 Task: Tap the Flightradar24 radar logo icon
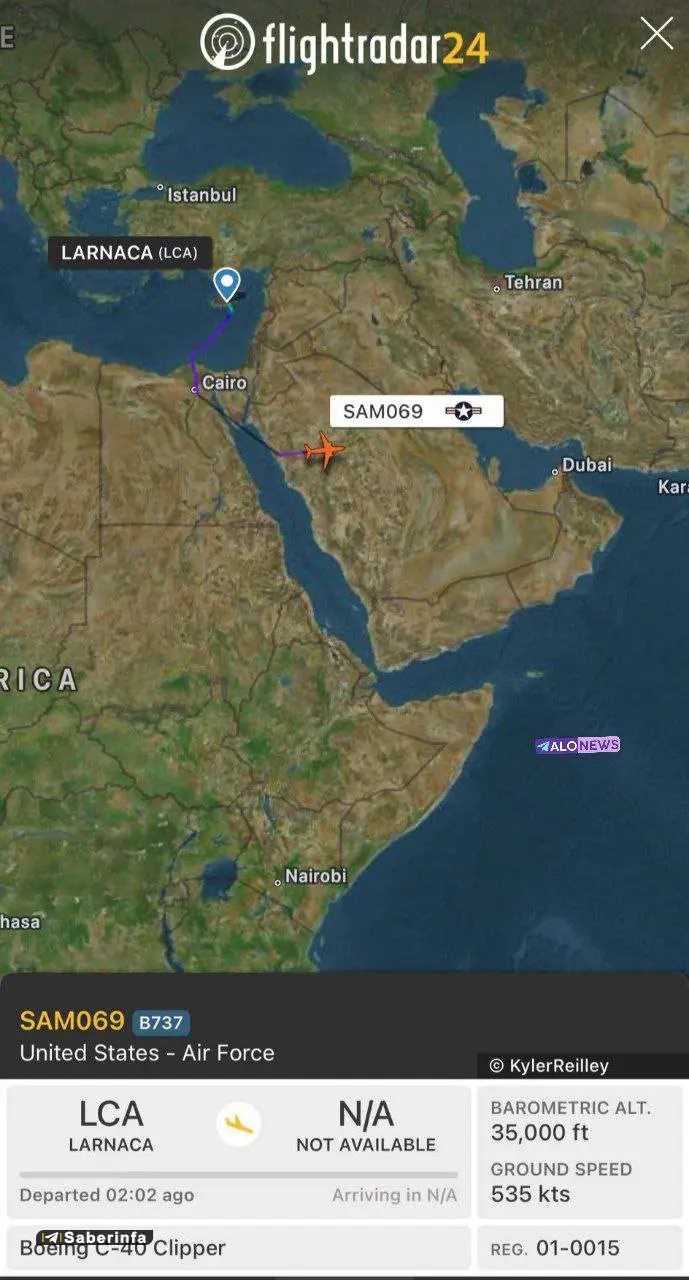click(x=227, y=42)
